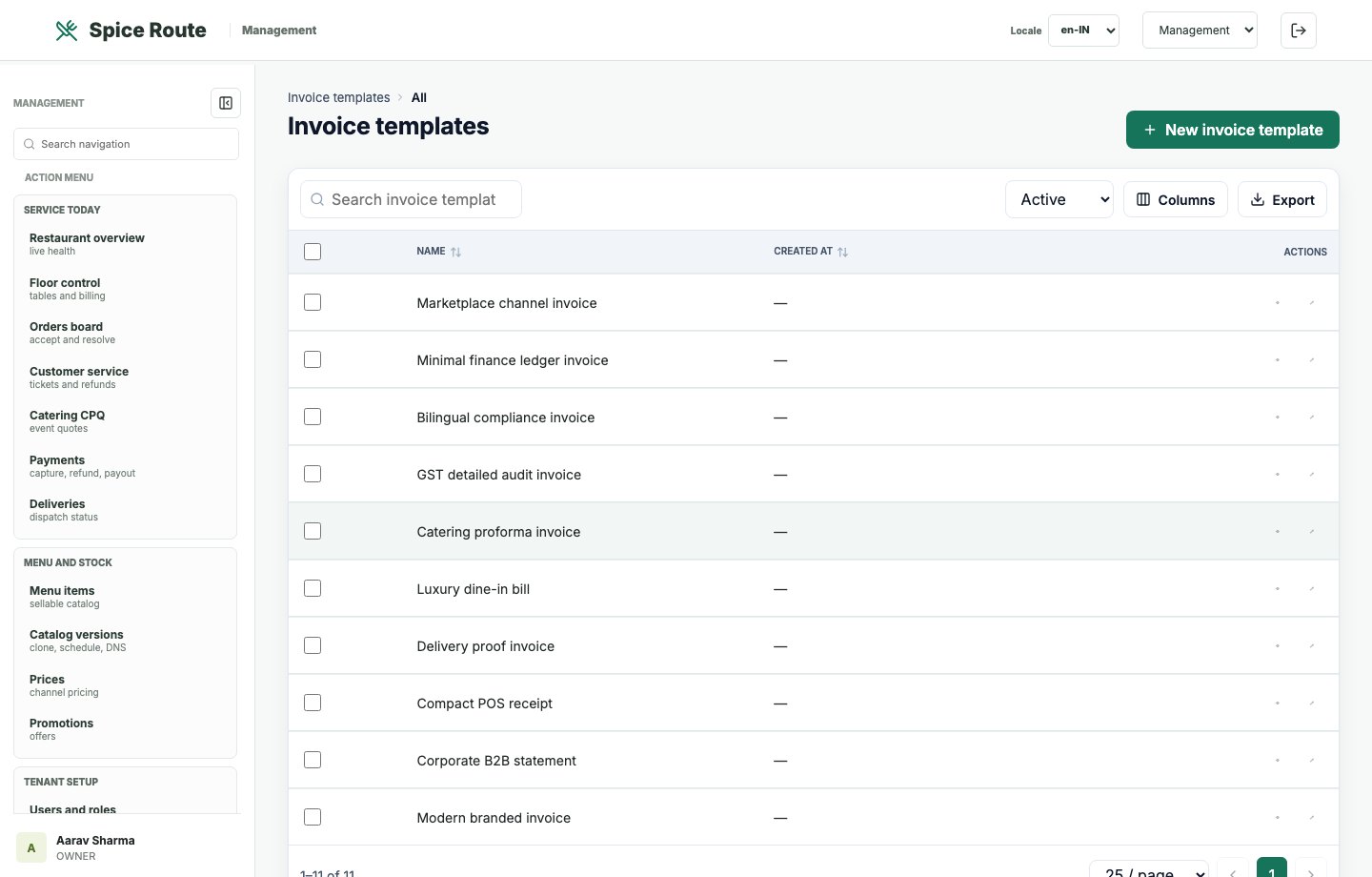Edit the Delivery proof invoice template
The width and height of the screenshot is (1372, 877).
coord(1312,646)
